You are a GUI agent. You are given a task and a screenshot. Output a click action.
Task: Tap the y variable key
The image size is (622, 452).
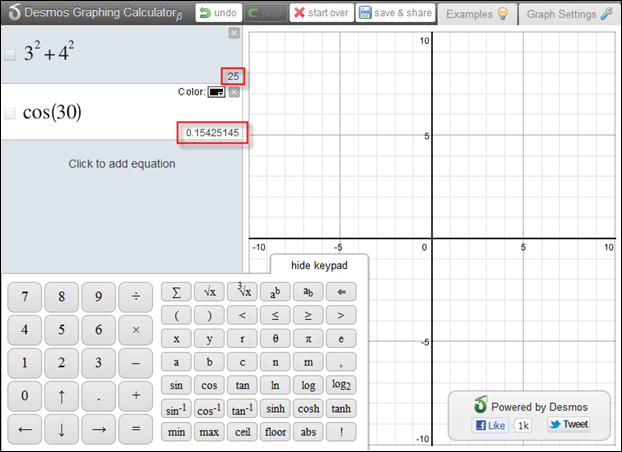click(x=209, y=339)
